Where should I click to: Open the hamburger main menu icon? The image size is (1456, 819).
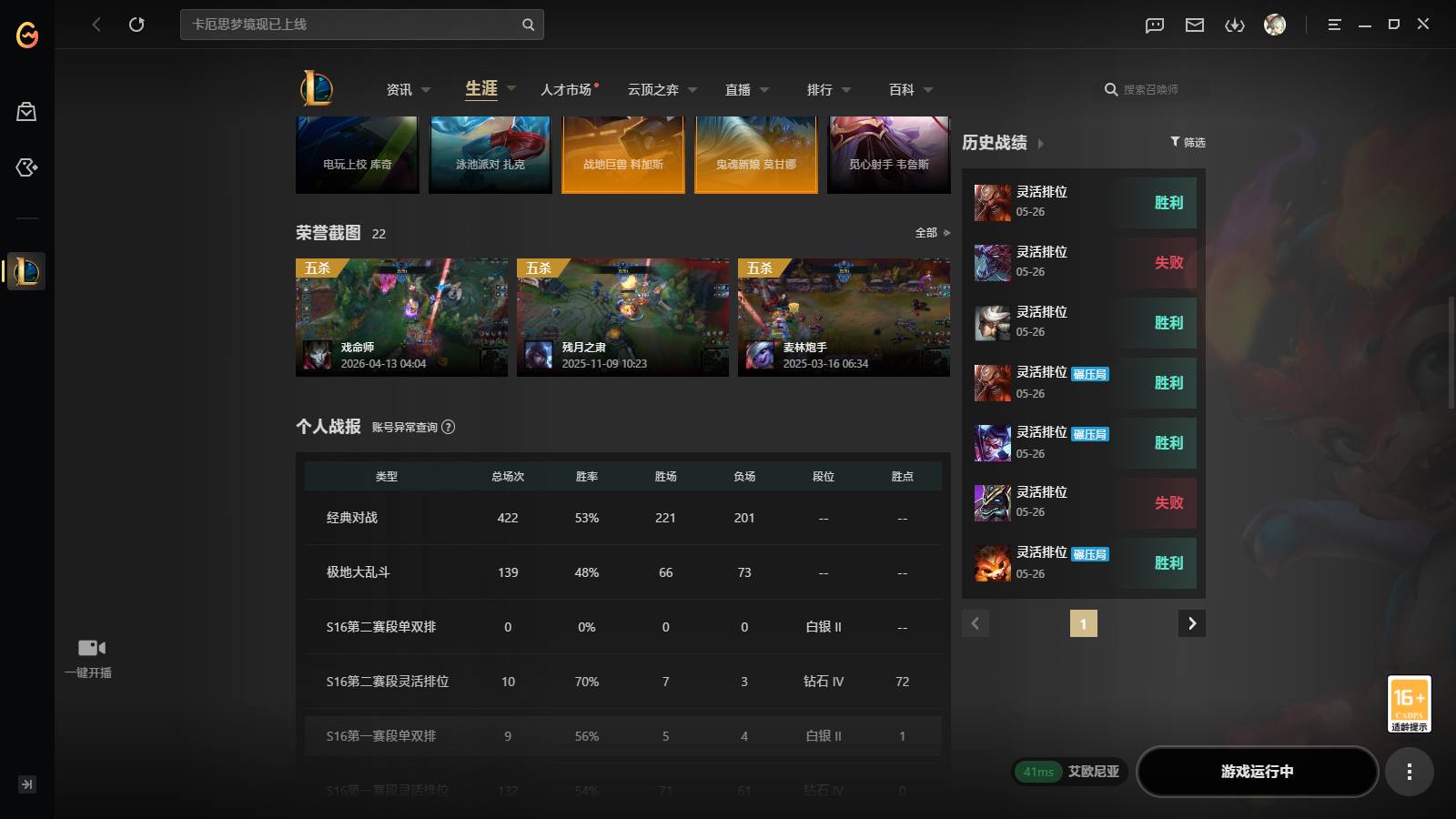pyautogui.click(x=1334, y=25)
